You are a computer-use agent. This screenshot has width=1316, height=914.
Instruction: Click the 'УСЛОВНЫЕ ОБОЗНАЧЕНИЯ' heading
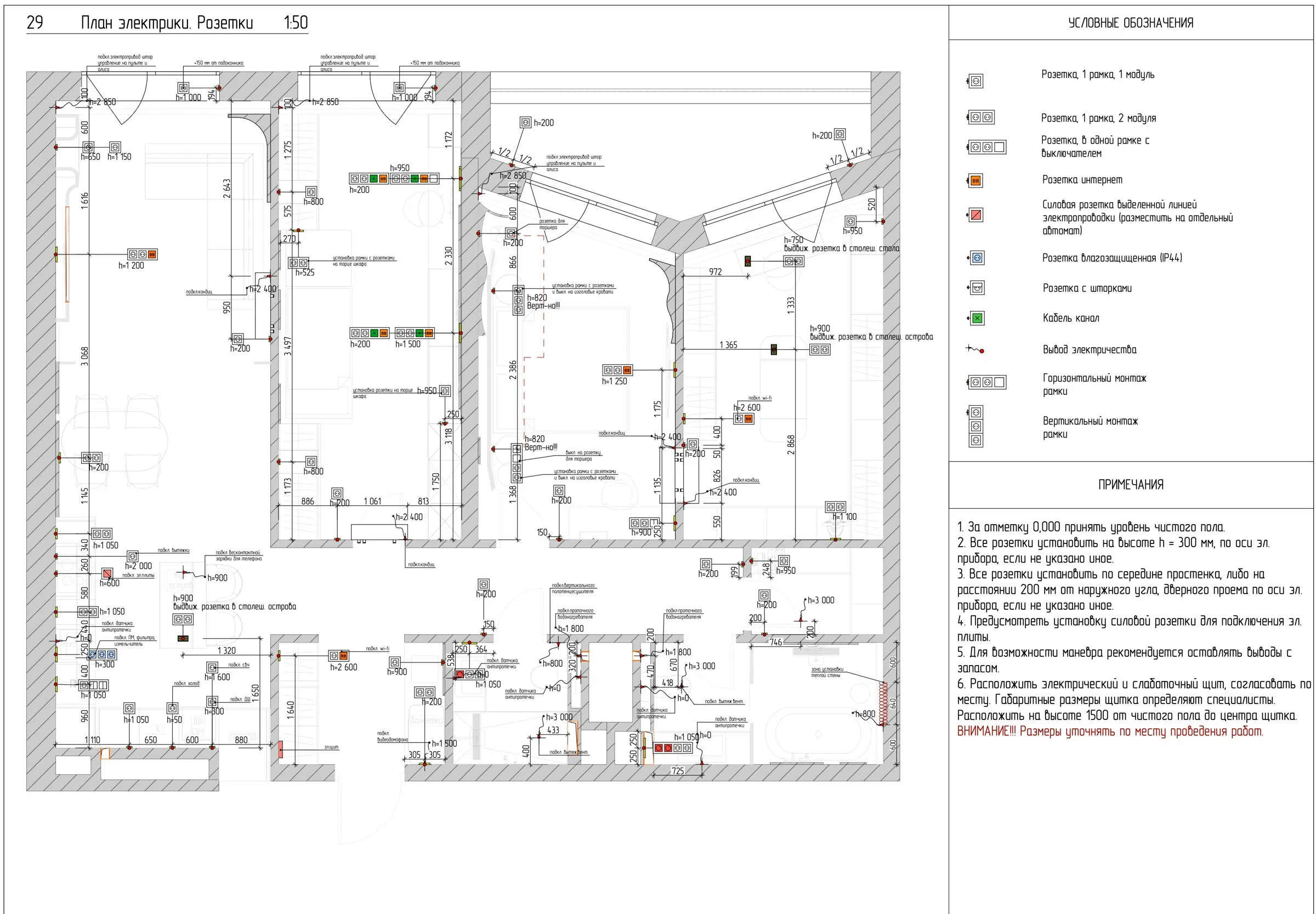(x=1131, y=23)
